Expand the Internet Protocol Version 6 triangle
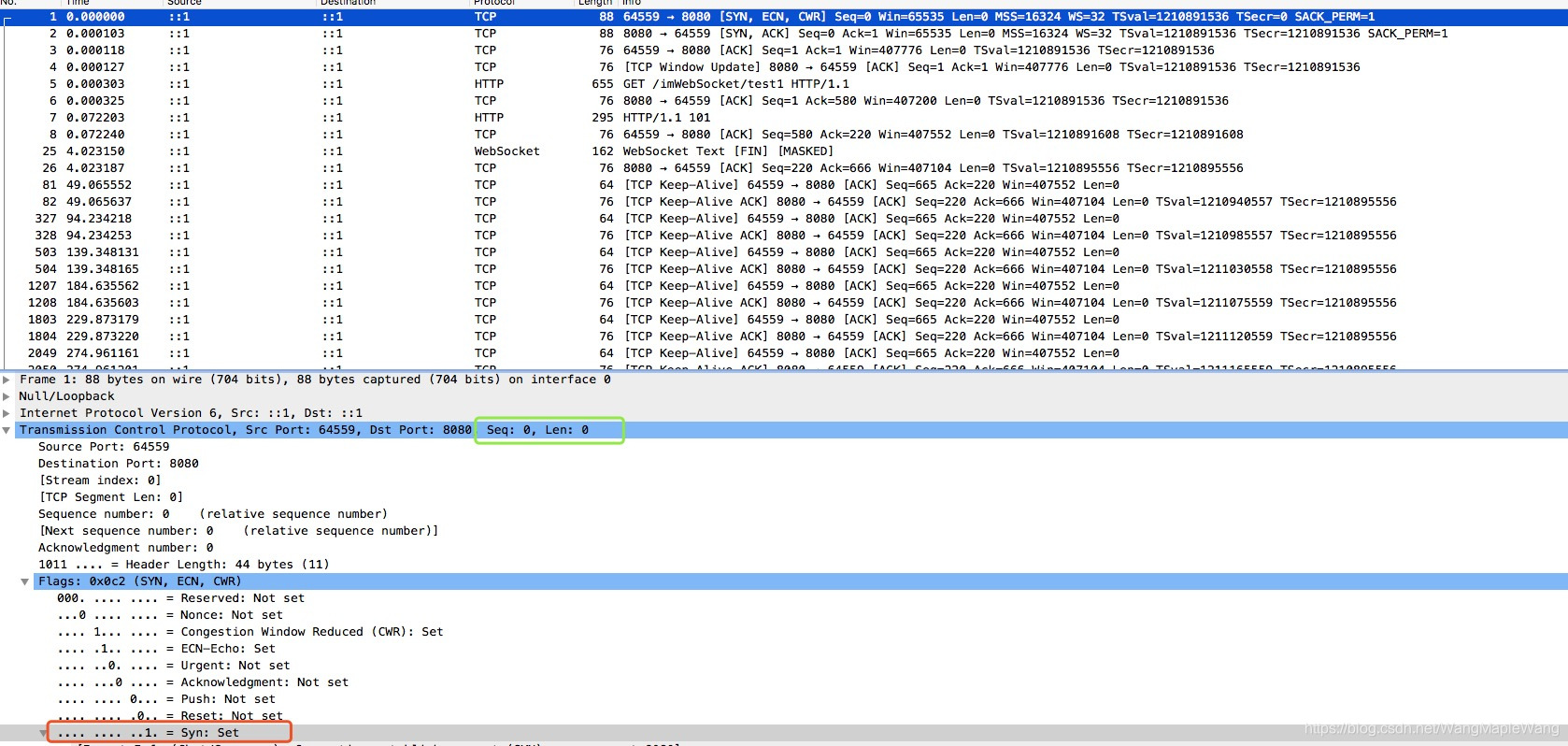 (x=7, y=413)
